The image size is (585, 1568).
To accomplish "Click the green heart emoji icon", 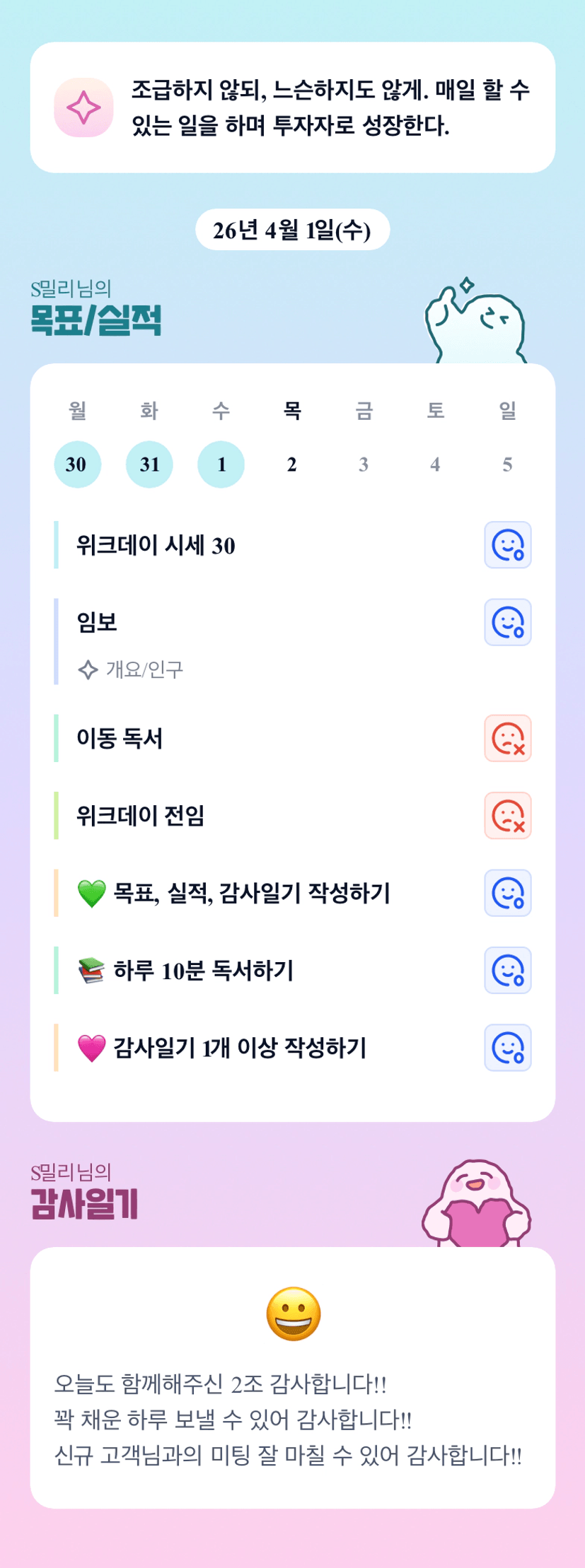I will (91, 894).
